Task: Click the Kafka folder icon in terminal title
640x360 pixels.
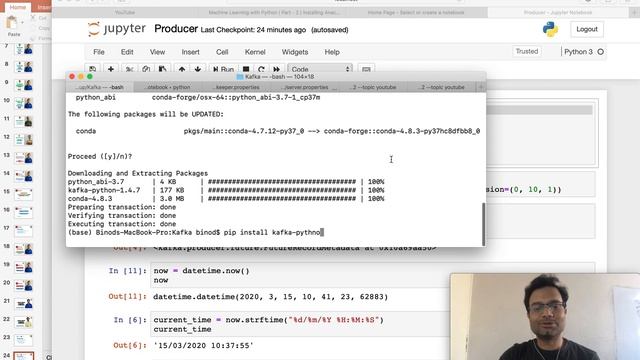Action: 240,77
